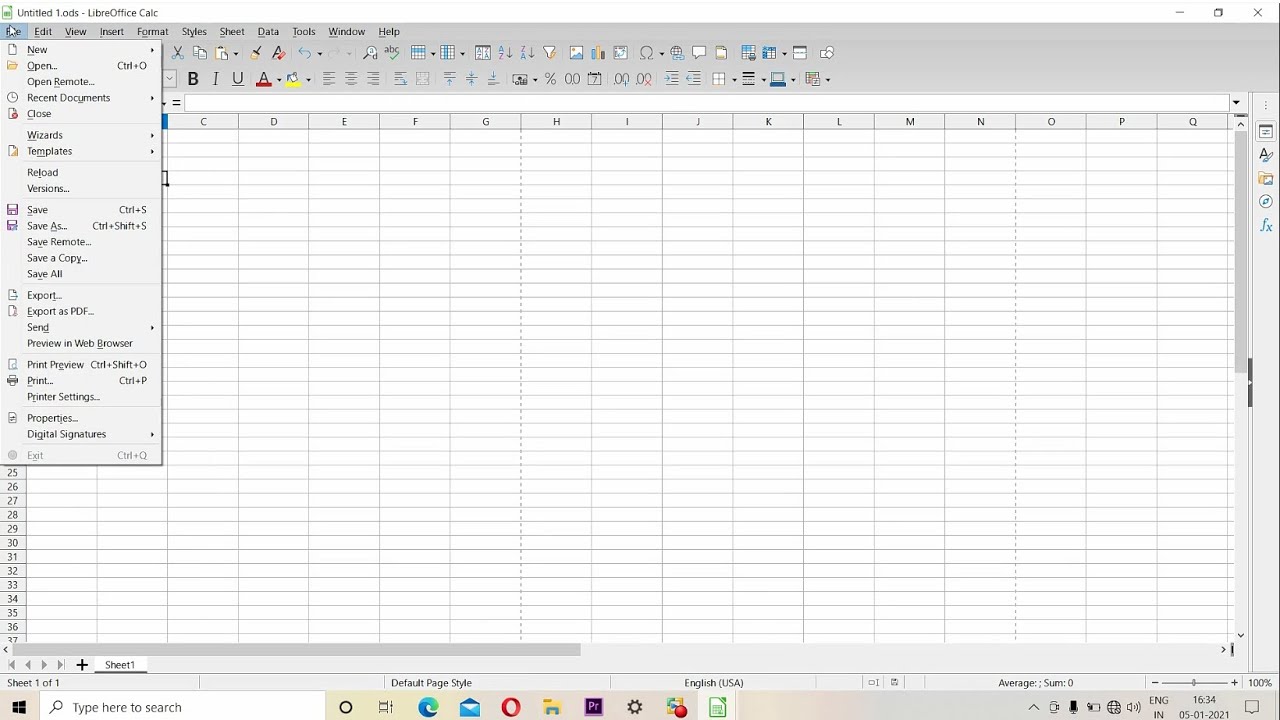Open the Microsoft Edge taskbar icon
This screenshot has height=720, width=1280.
[428, 707]
